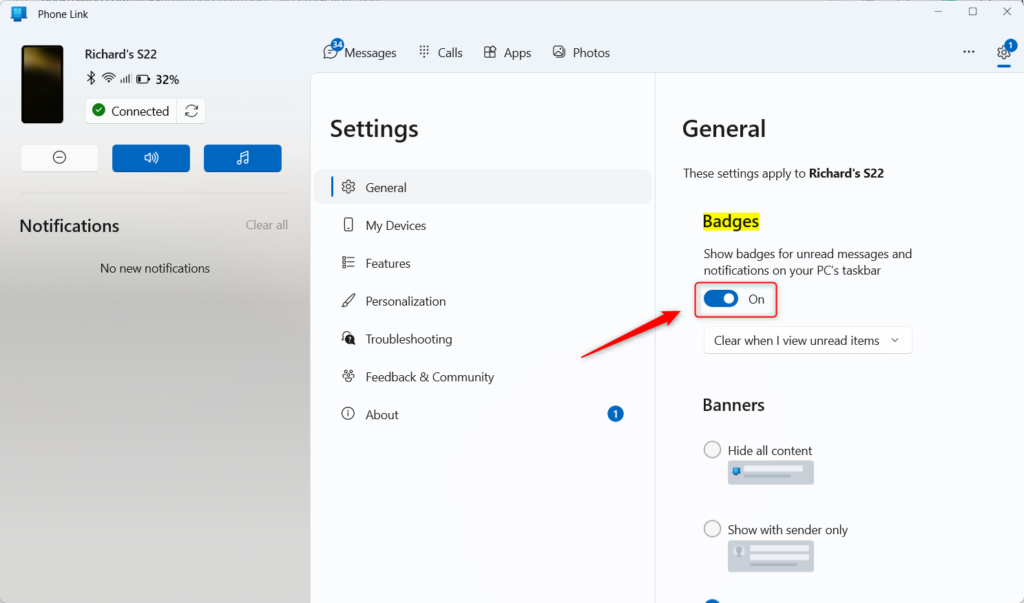Click the Troubleshooting icon
This screenshot has height=603, width=1024.
(349, 338)
